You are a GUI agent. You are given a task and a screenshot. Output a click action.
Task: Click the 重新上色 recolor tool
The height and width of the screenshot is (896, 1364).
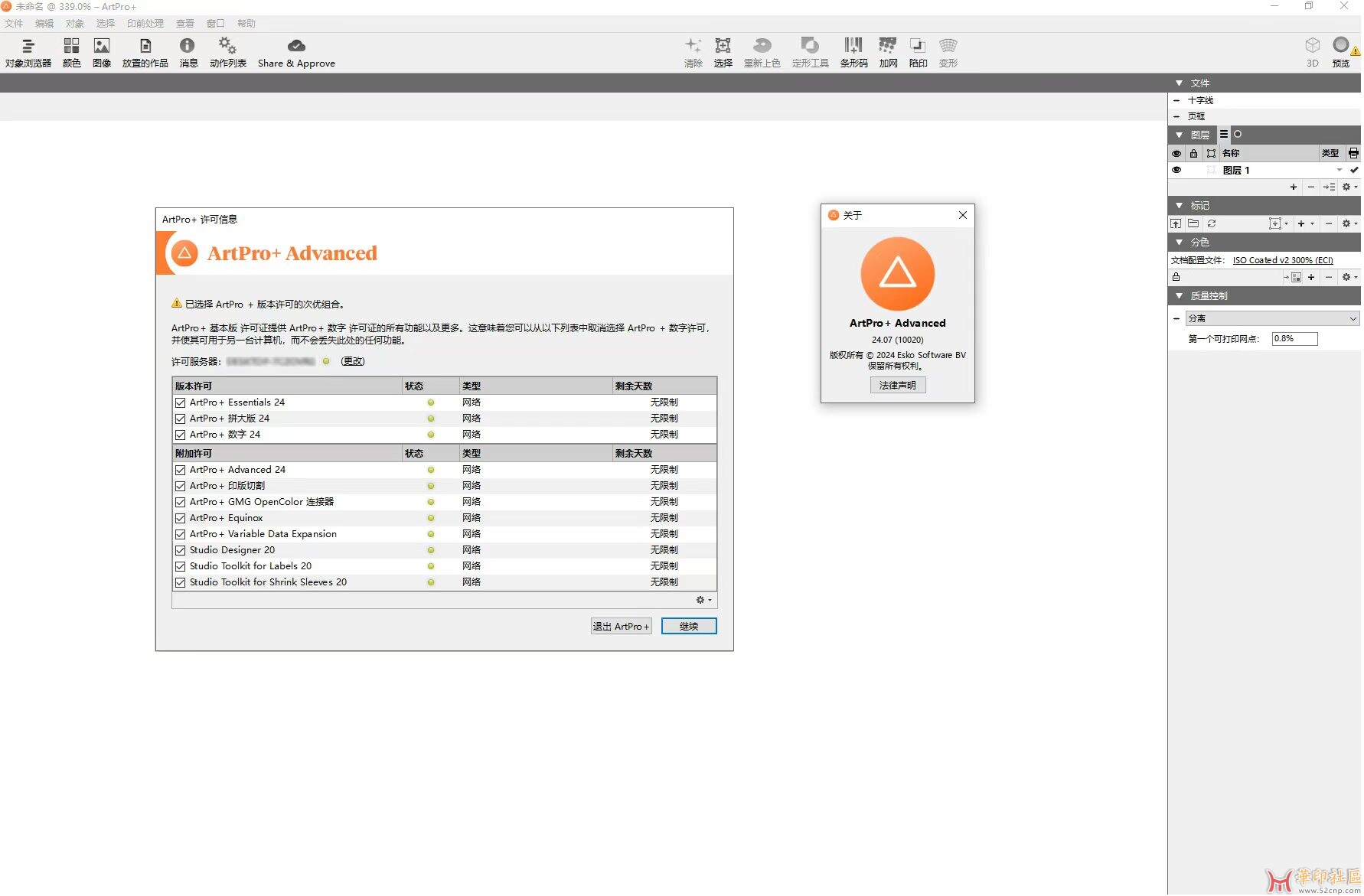click(x=762, y=54)
